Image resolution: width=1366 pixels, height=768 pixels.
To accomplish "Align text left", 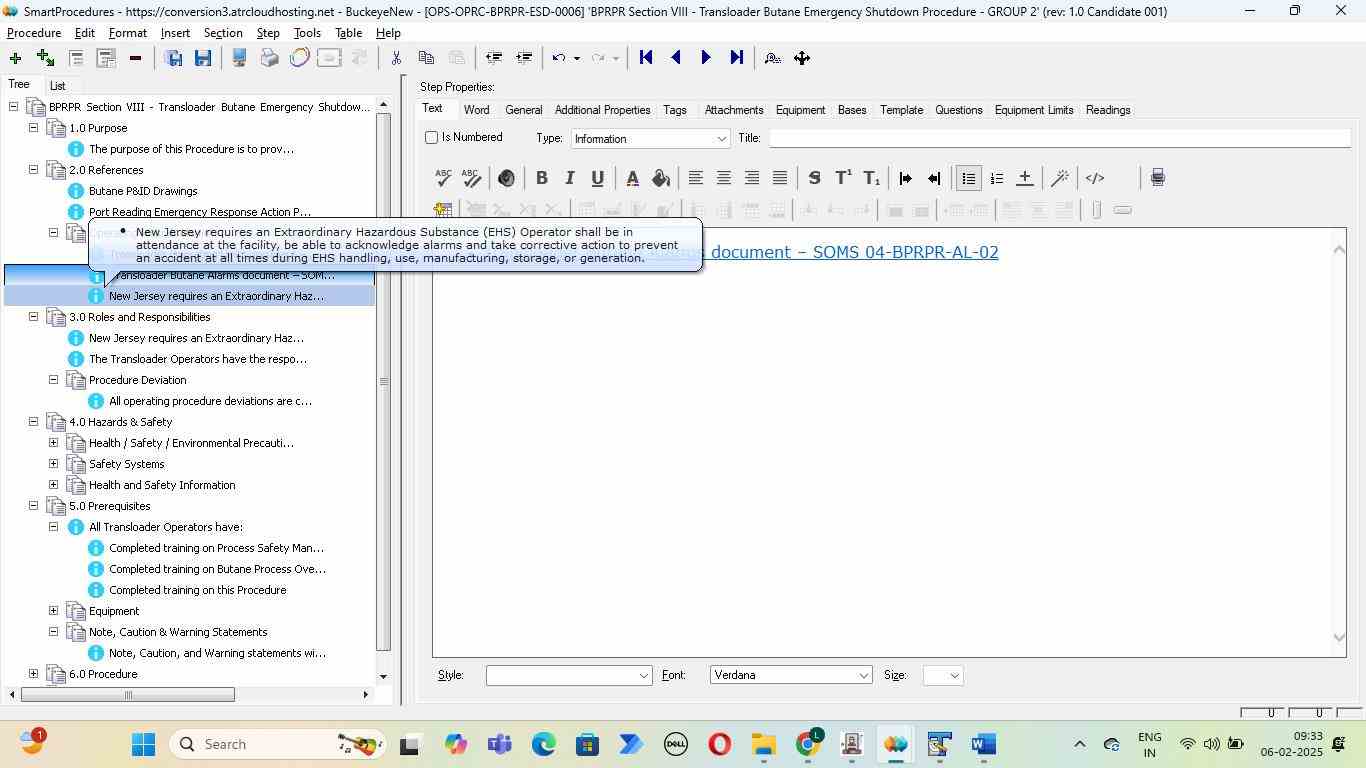I will tap(695, 178).
